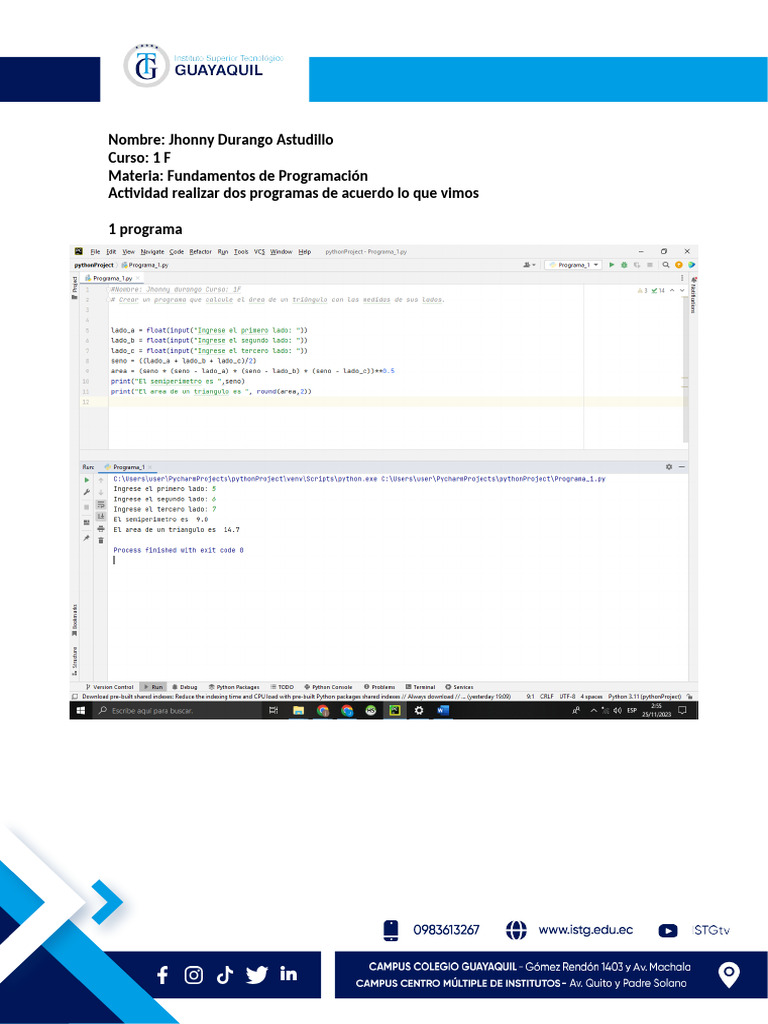Image resolution: width=768 pixels, height=1024 pixels.
Task: Clear console output with trash icon
Action: [101, 540]
